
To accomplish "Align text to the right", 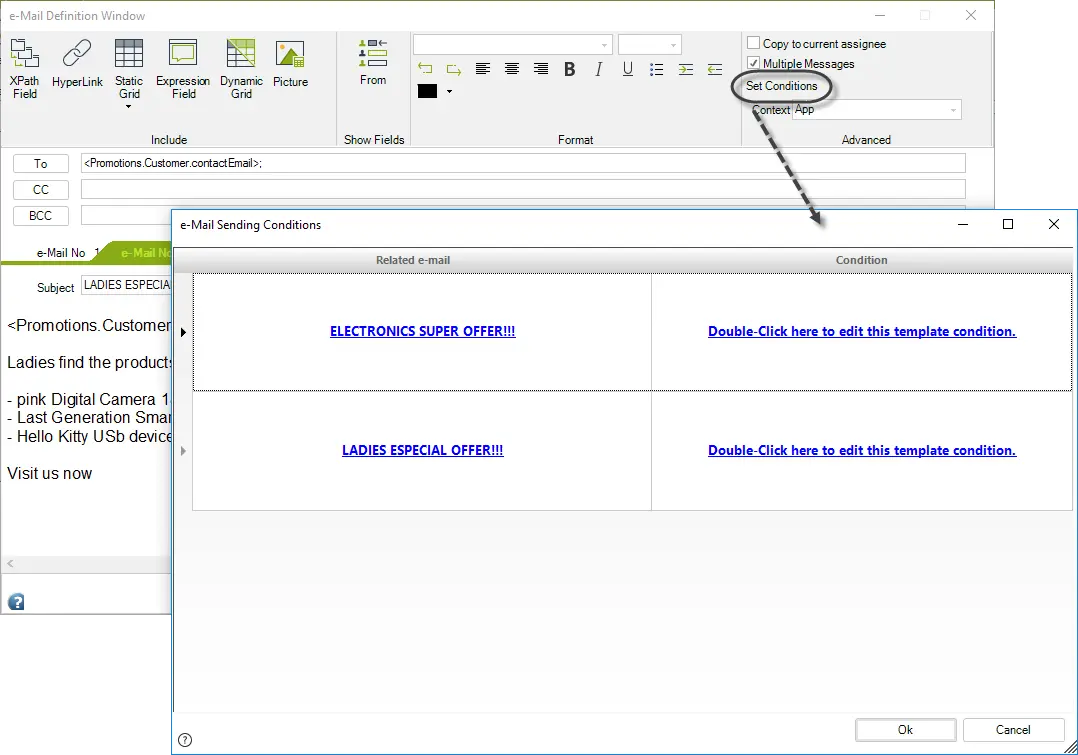I will tap(541, 69).
